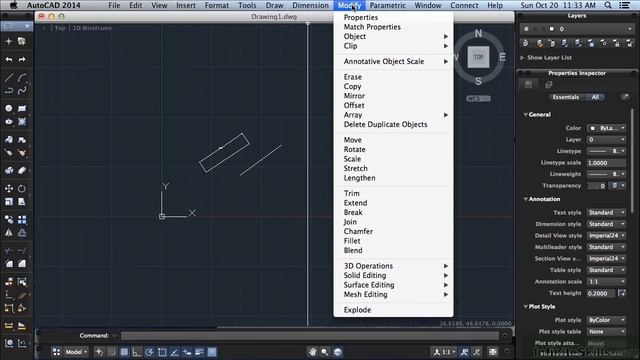Open the Color dropdown in Properties Inspector
This screenshot has height=360, width=640.
click(x=606, y=128)
